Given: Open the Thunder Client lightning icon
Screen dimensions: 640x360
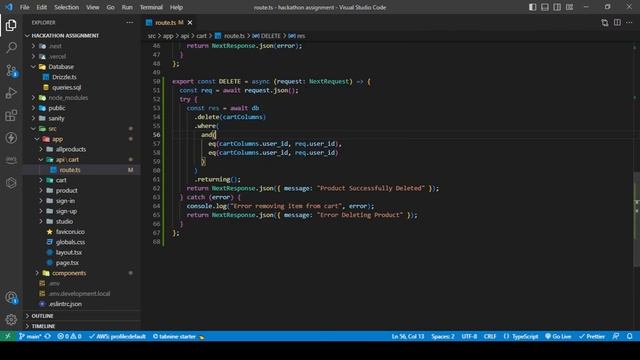Looking at the screenshot, I should pyautogui.click(x=11, y=138).
